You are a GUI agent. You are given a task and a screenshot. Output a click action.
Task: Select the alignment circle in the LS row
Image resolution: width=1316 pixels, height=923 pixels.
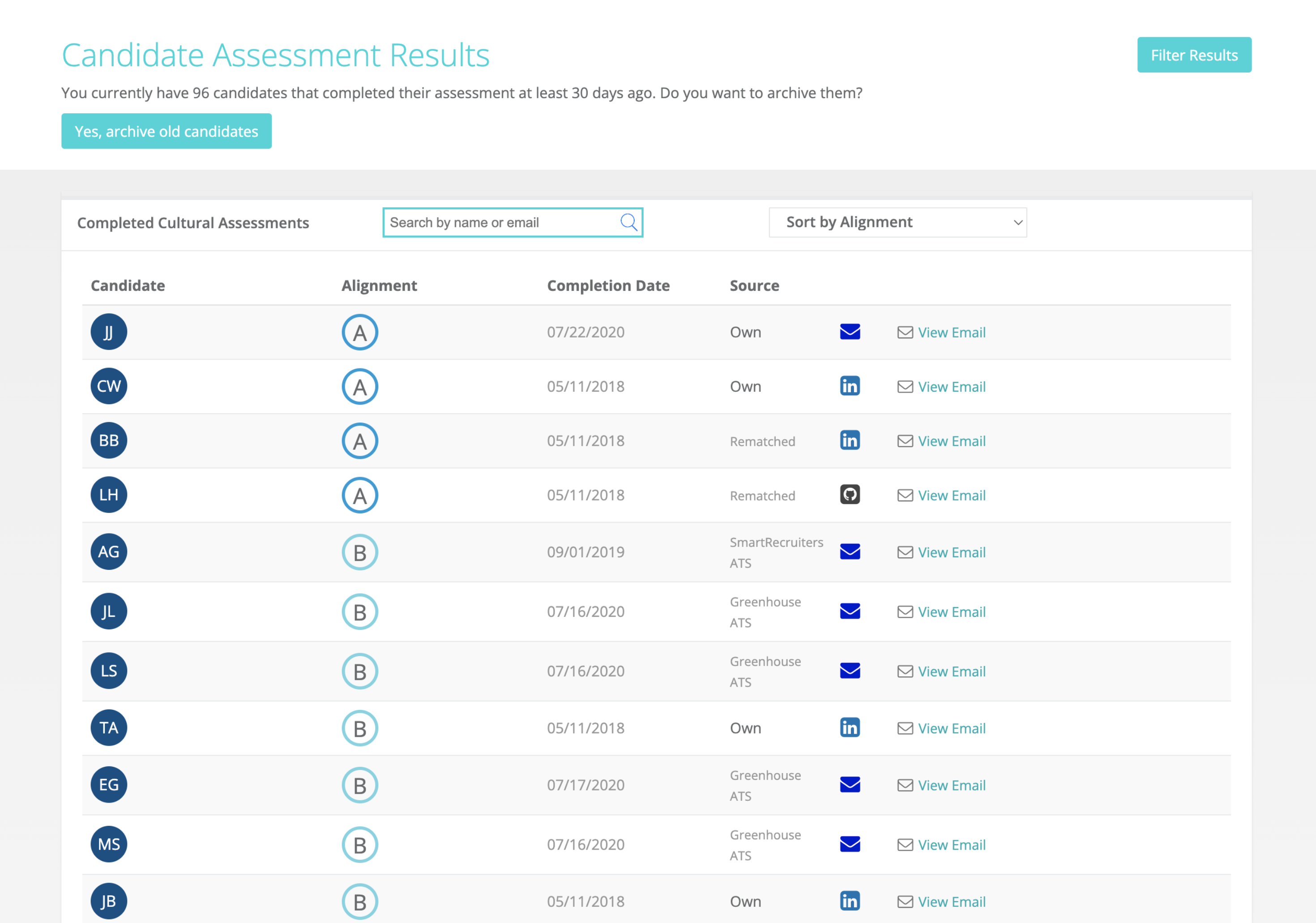pos(359,671)
